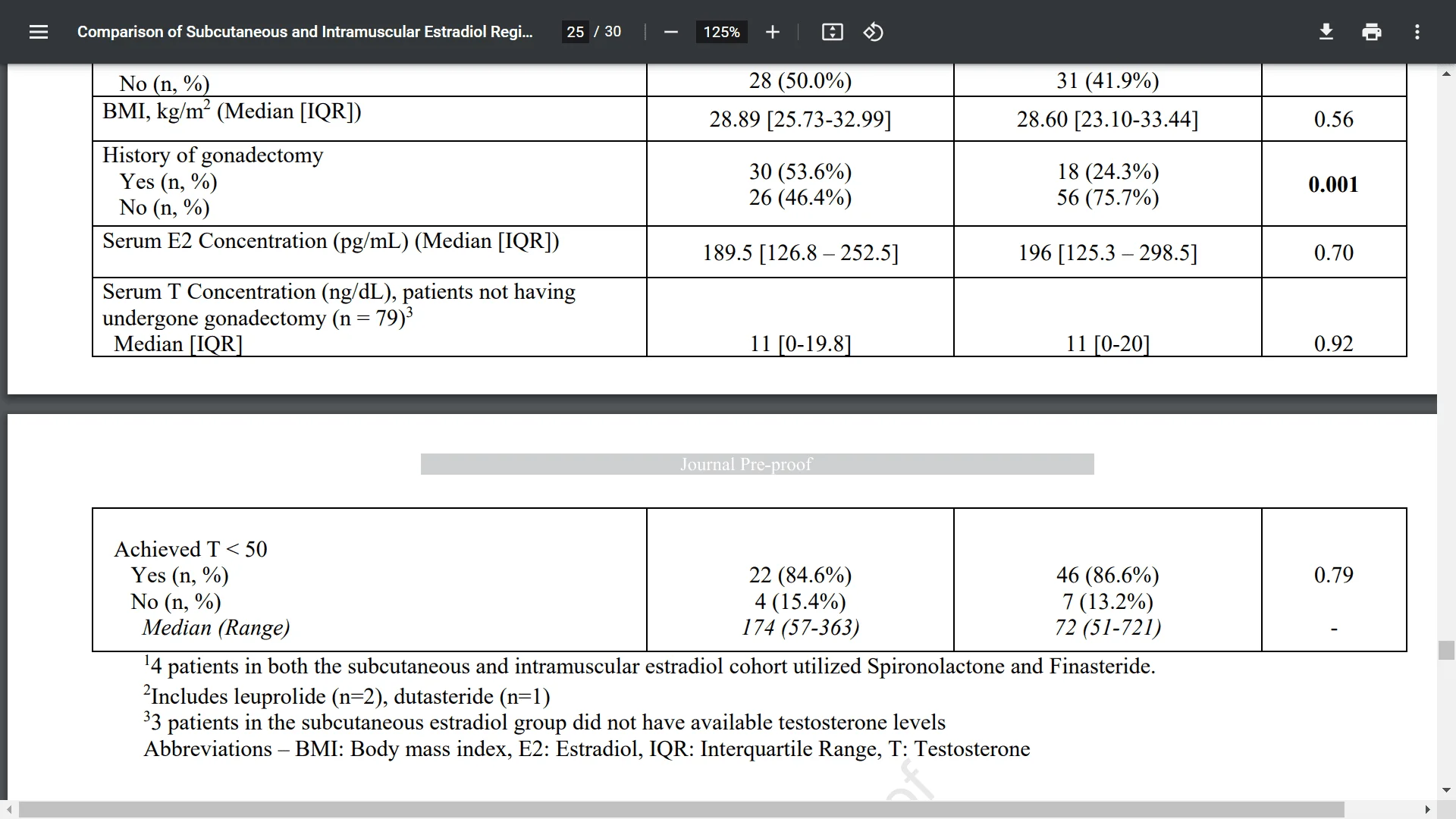The width and height of the screenshot is (1456, 819).
Task: Rotate the document counterclockwise
Action: (x=873, y=32)
